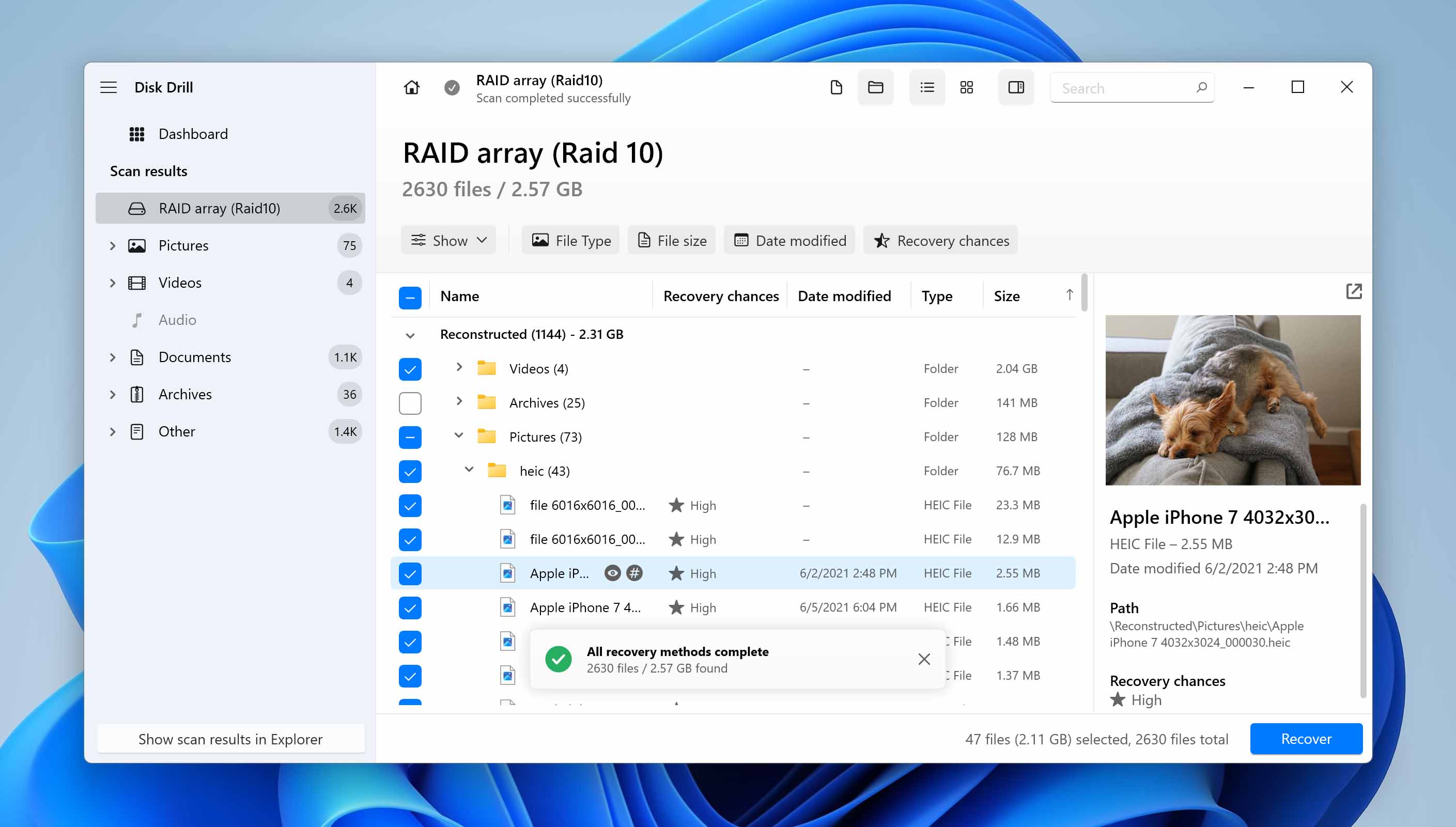This screenshot has height=827, width=1456.
Task: Uncheck the 2.55 MB Apple file checkbox
Action: tap(410, 574)
